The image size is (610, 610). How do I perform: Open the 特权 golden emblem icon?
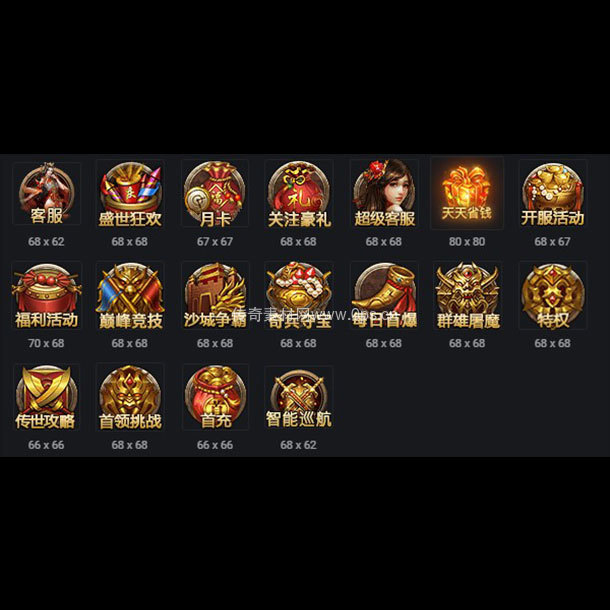click(552, 295)
